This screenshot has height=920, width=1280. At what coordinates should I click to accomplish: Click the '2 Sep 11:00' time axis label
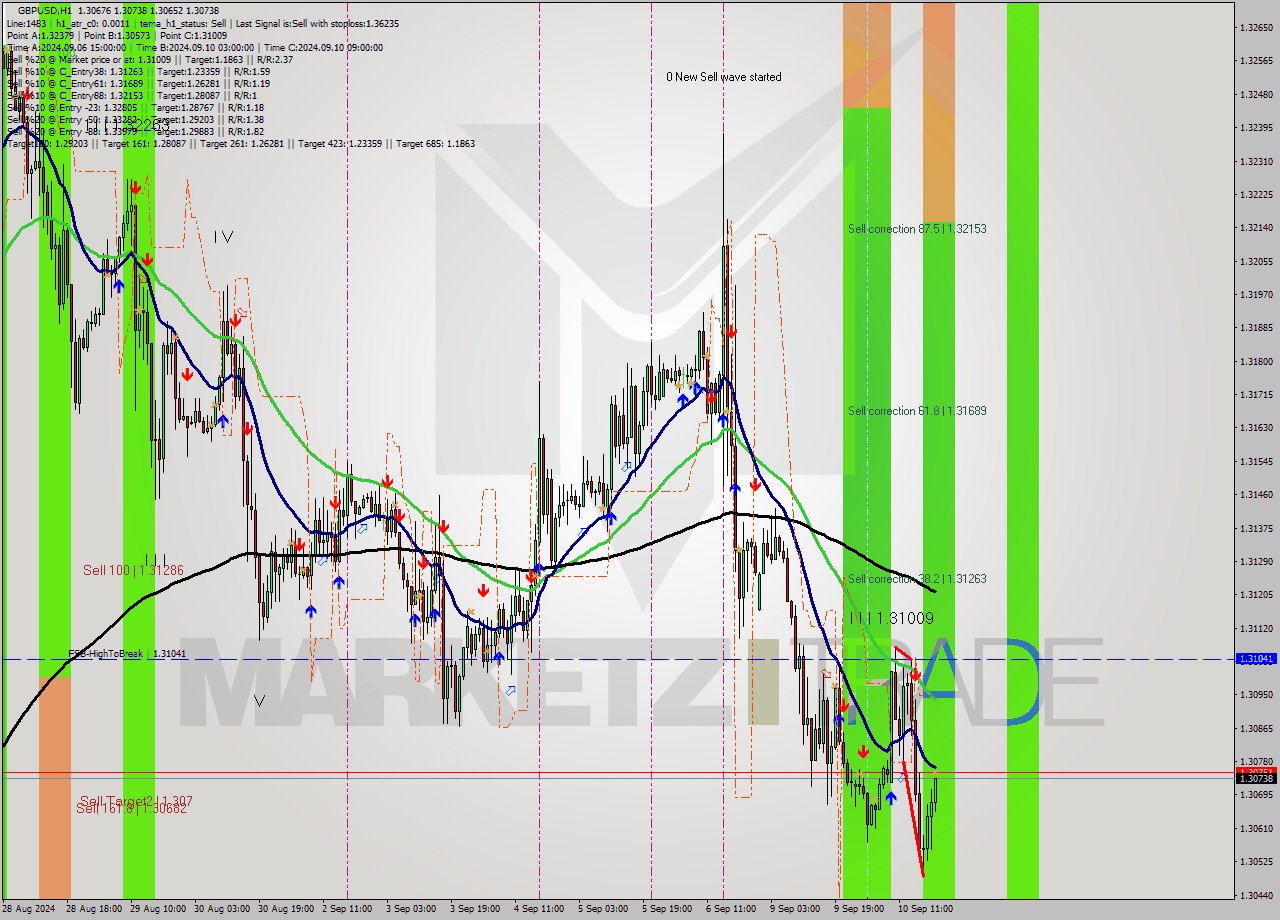(x=347, y=909)
